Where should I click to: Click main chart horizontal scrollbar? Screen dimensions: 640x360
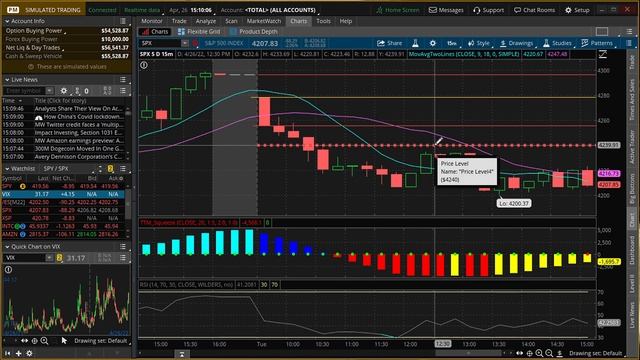[468, 353]
